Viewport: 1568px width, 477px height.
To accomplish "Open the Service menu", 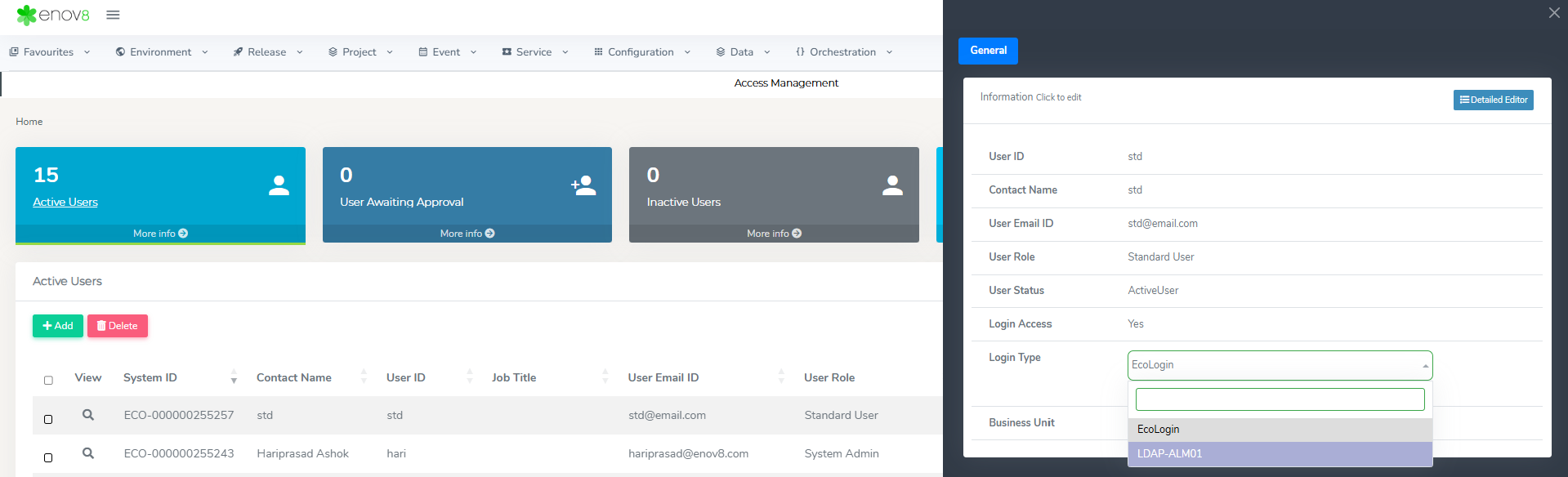I will click(535, 52).
